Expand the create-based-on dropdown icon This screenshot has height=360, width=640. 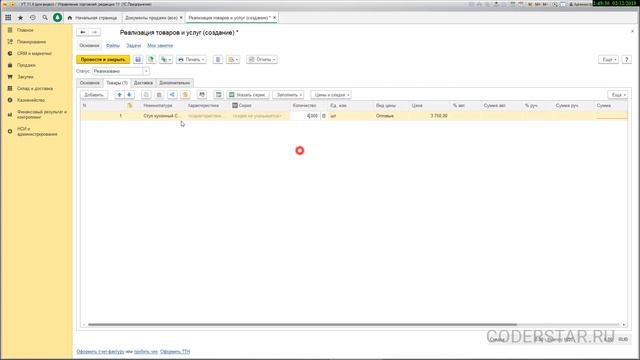[166, 60]
